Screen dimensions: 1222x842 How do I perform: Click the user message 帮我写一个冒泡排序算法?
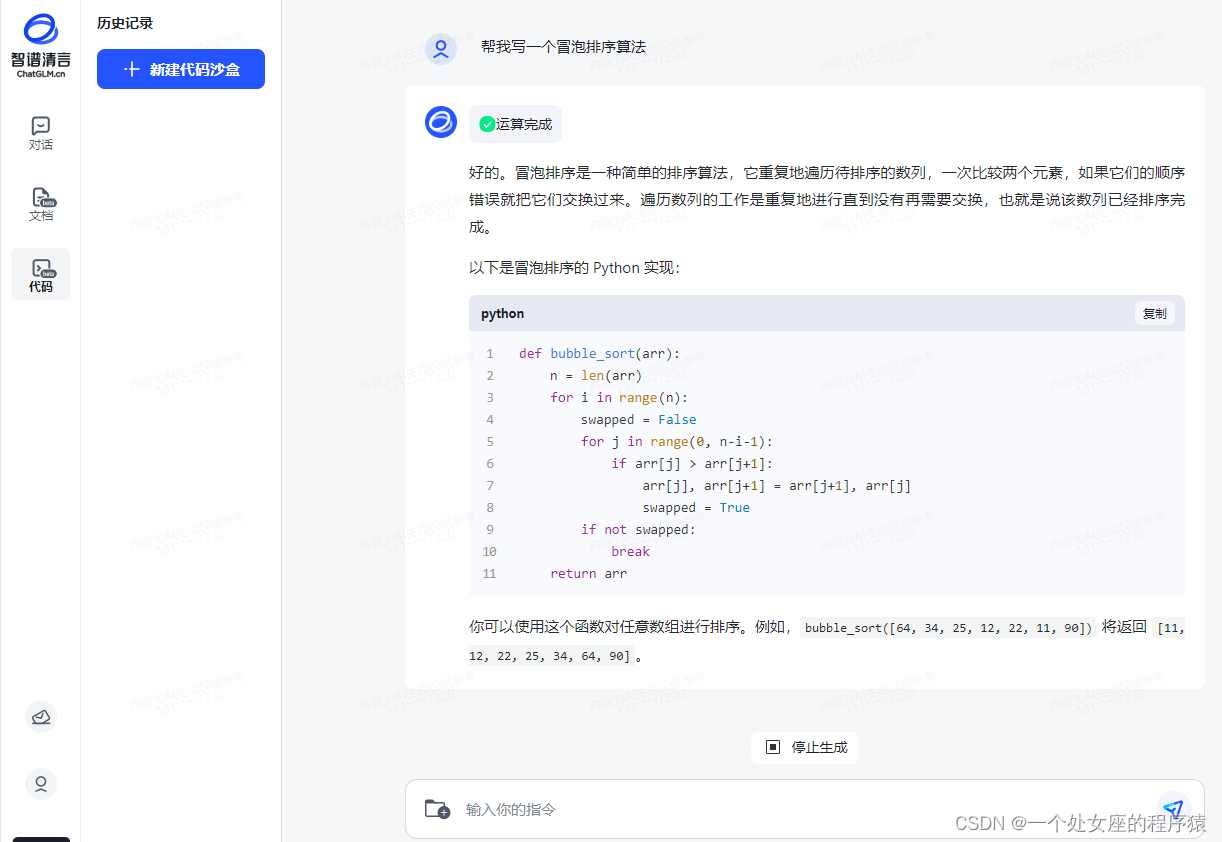[563, 47]
